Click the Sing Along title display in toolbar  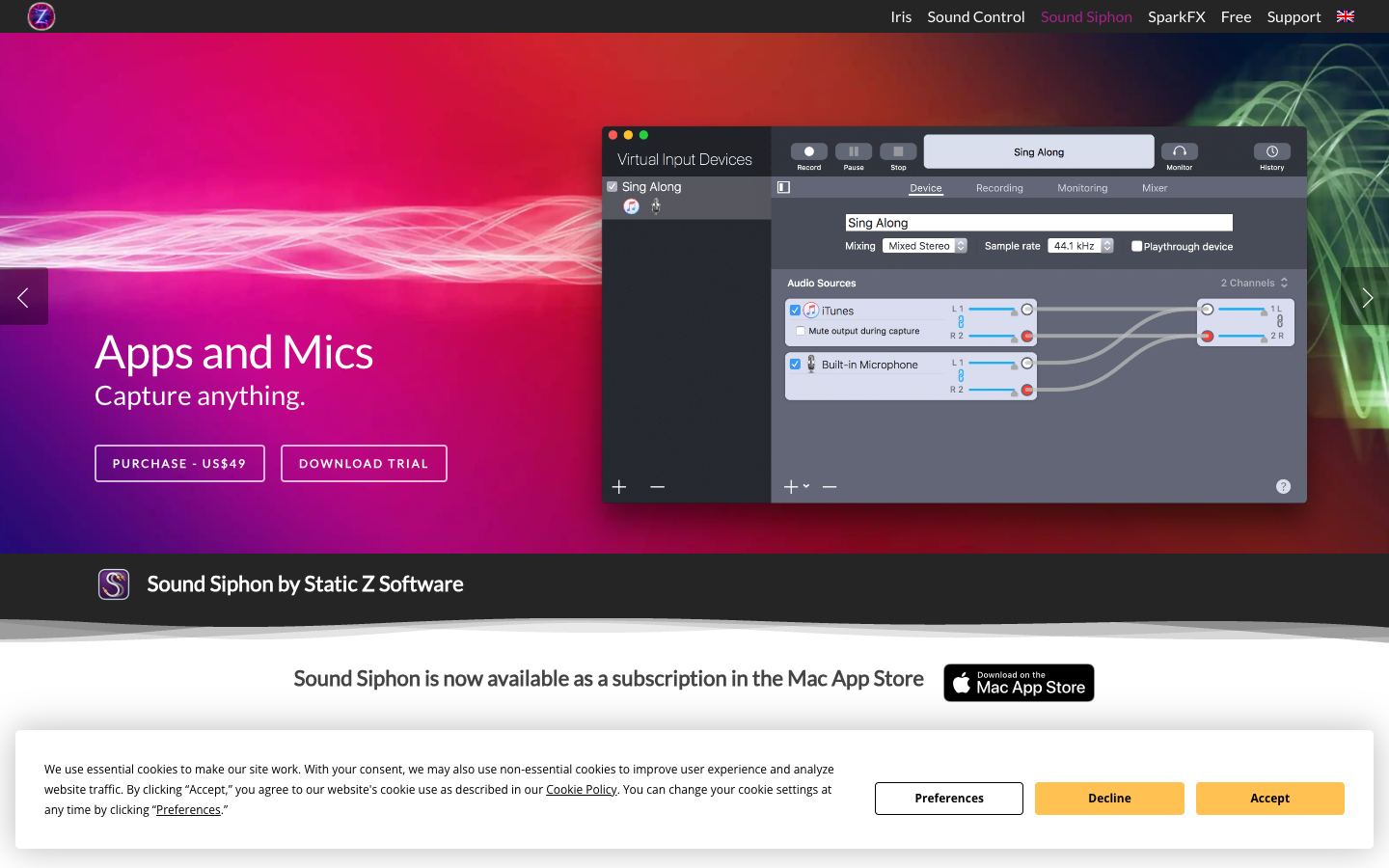pos(1039,151)
